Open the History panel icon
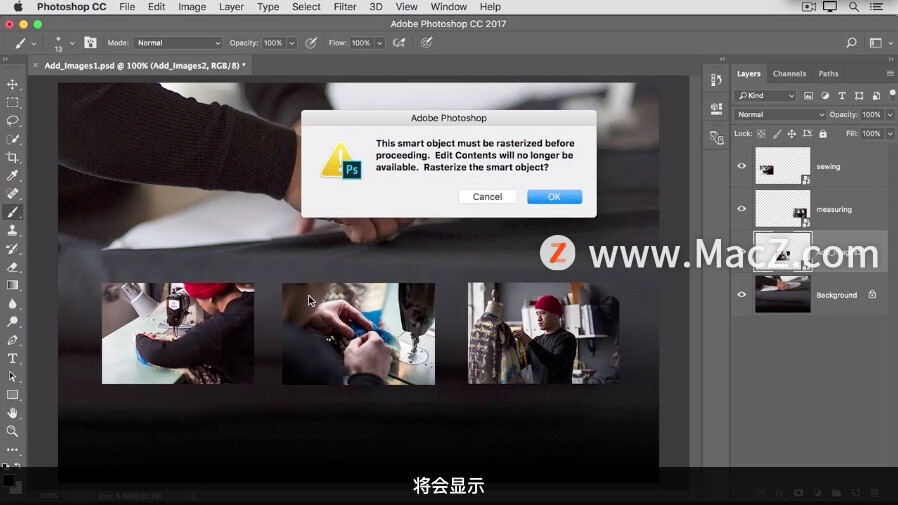 (x=716, y=80)
